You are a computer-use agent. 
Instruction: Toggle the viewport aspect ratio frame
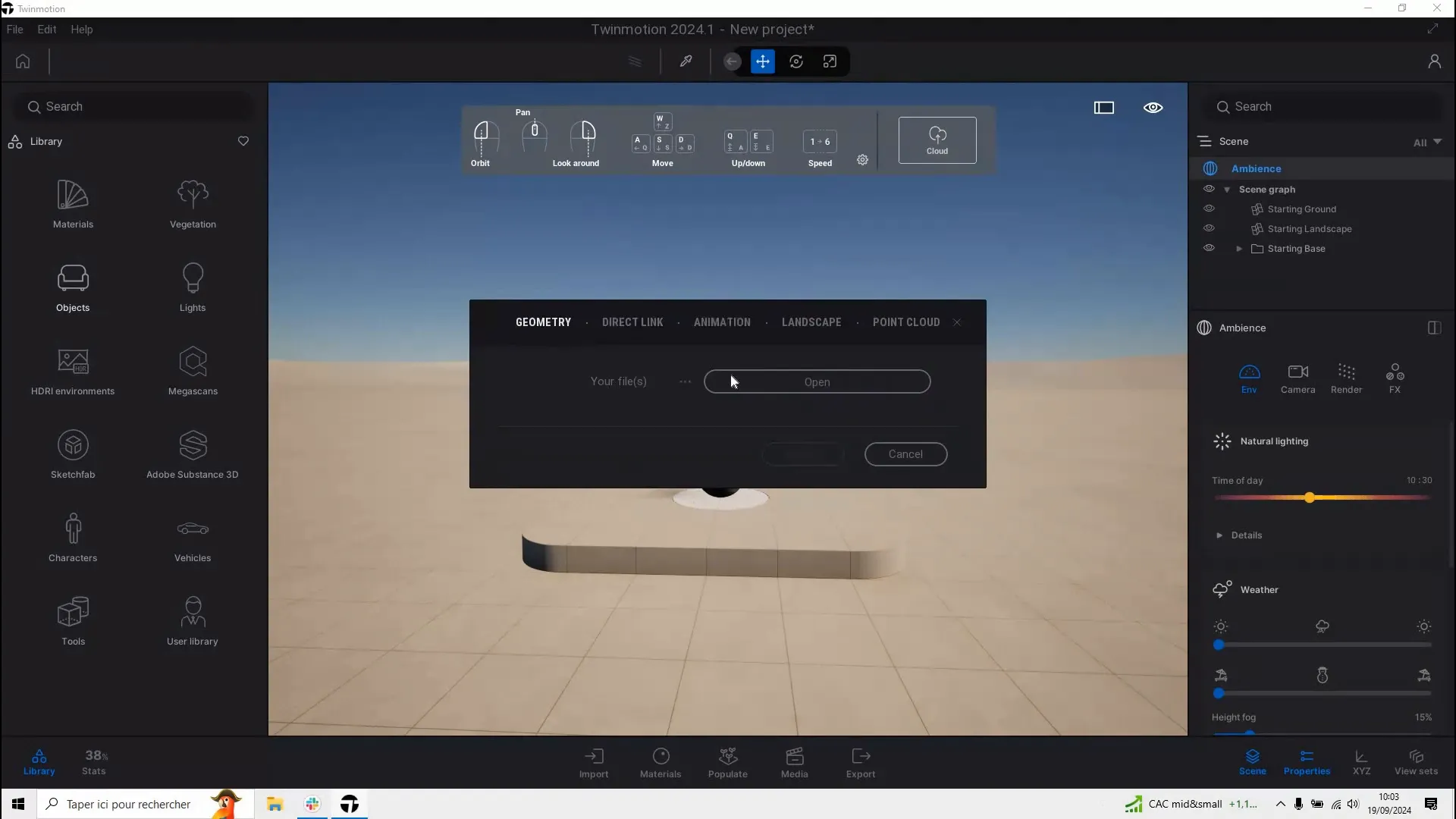(1104, 108)
